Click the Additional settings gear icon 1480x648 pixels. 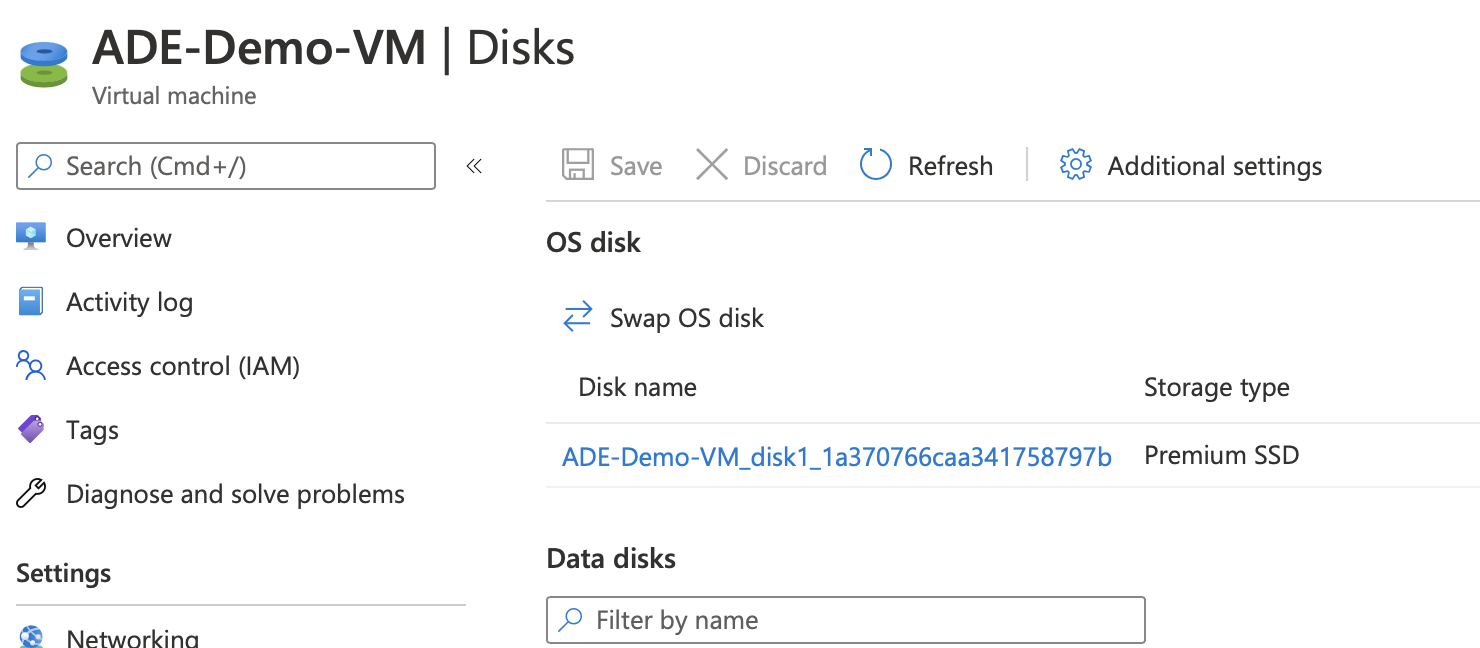[1075, 165]
